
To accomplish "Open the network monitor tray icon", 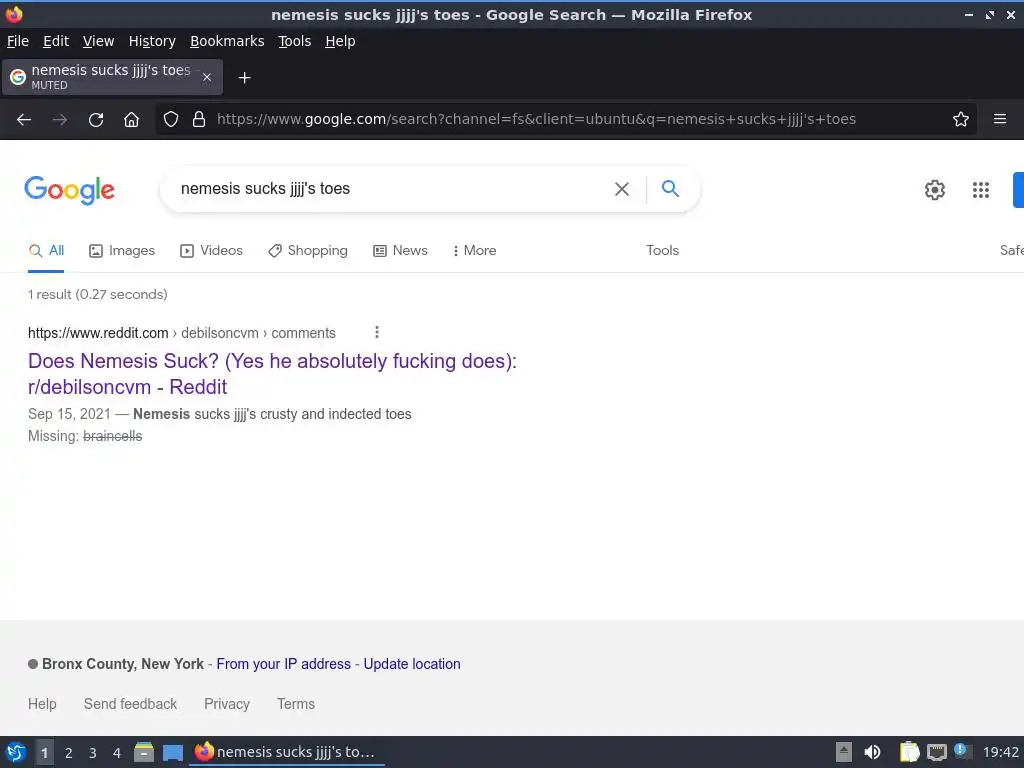I will coord(936,753).
